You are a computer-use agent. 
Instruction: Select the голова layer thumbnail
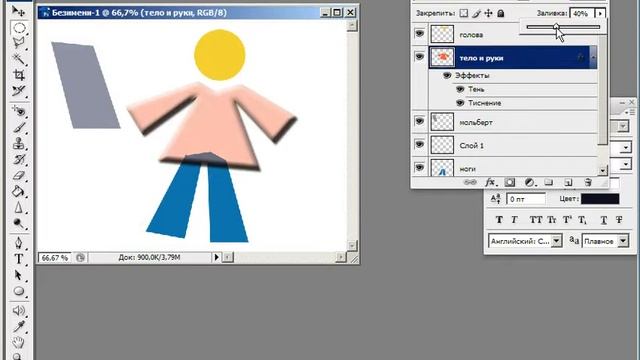click(442, 34)
